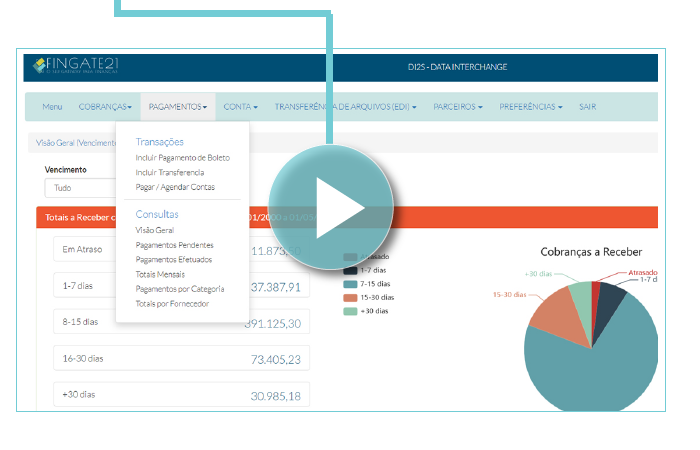Select Incluir Pagamento de Boleto
The image size is (700, 450).
click(183, 158)
